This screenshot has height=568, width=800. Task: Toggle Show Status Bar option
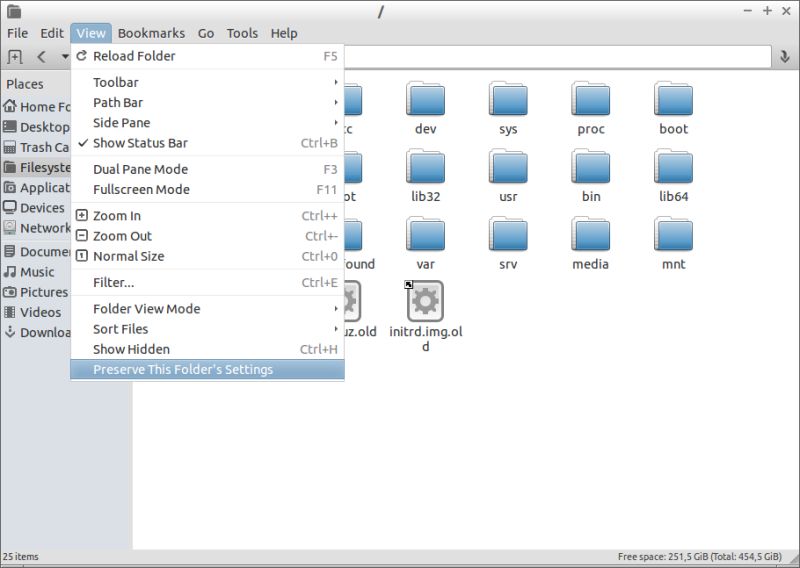pyautogui.click(x=208, y=143)
